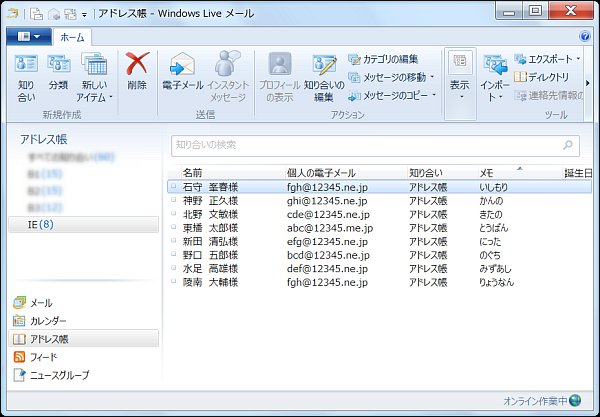Viewport: 600px width, 417px height.
Task: Select the contact 東播 太郎様
Action: [210, 228]
